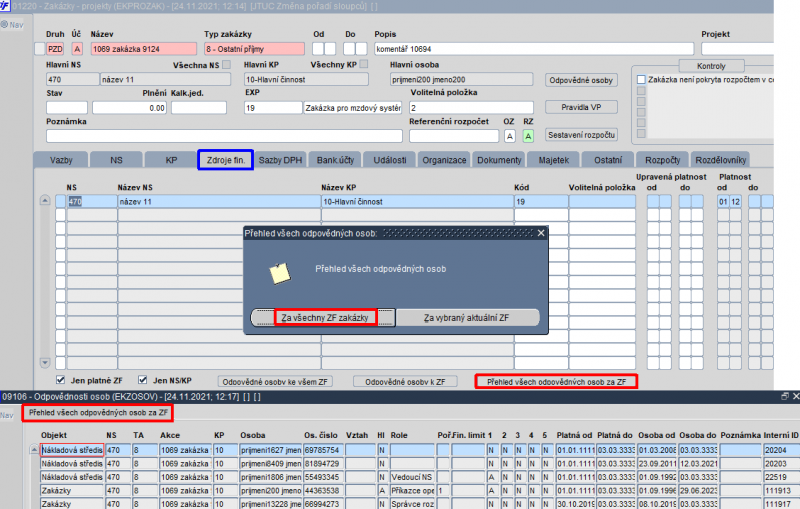Screen dimensions: 800x509
Task: Select first Nákladová střediska Objekt cell
Action: coord(72,450)
